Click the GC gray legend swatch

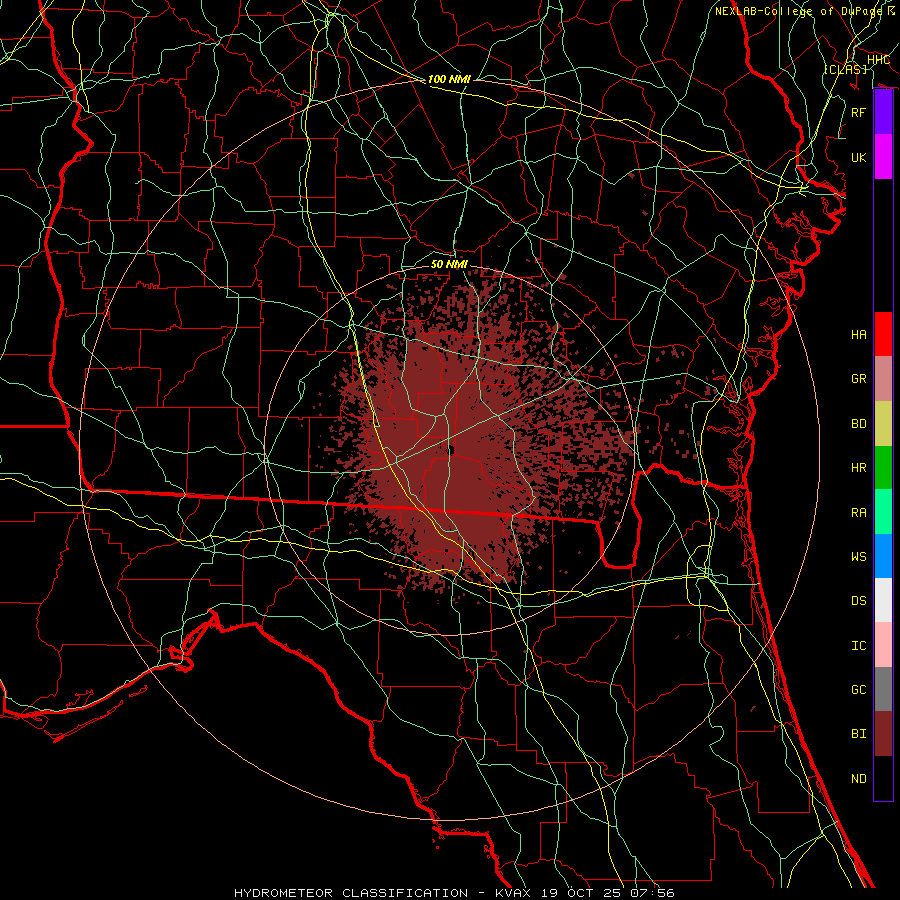click(x=883, y=689)
